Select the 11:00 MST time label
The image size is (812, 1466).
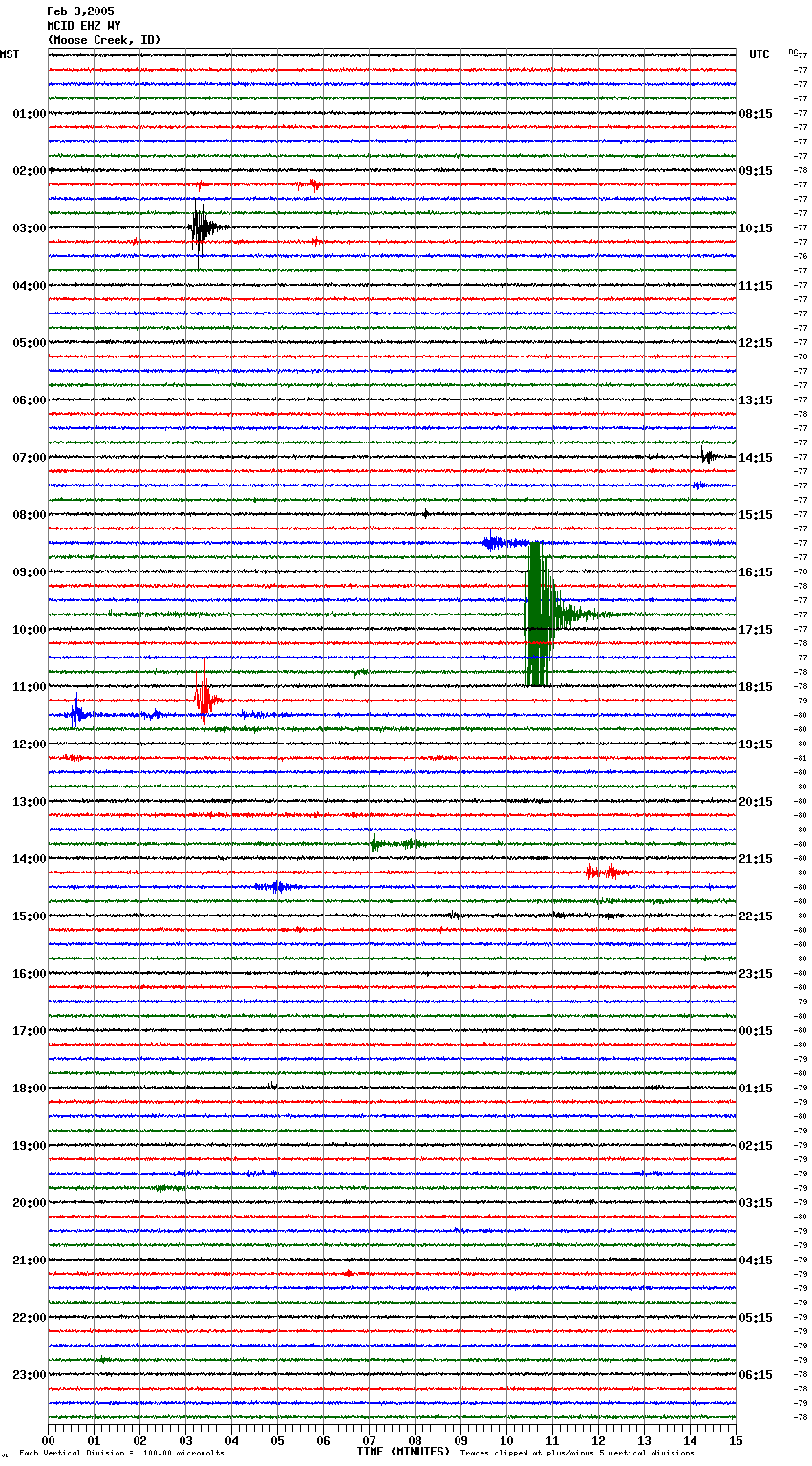[x=30, y=686]
